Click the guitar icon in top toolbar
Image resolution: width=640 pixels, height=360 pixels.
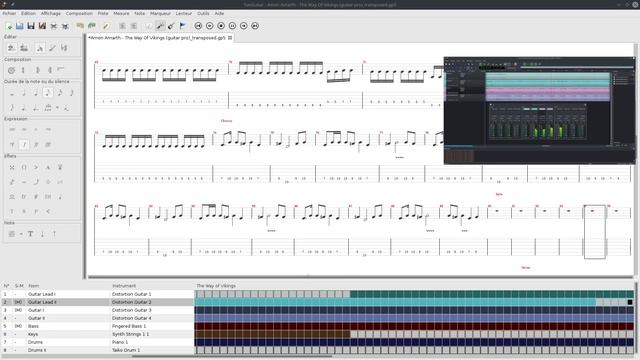[x=171, y=26]
